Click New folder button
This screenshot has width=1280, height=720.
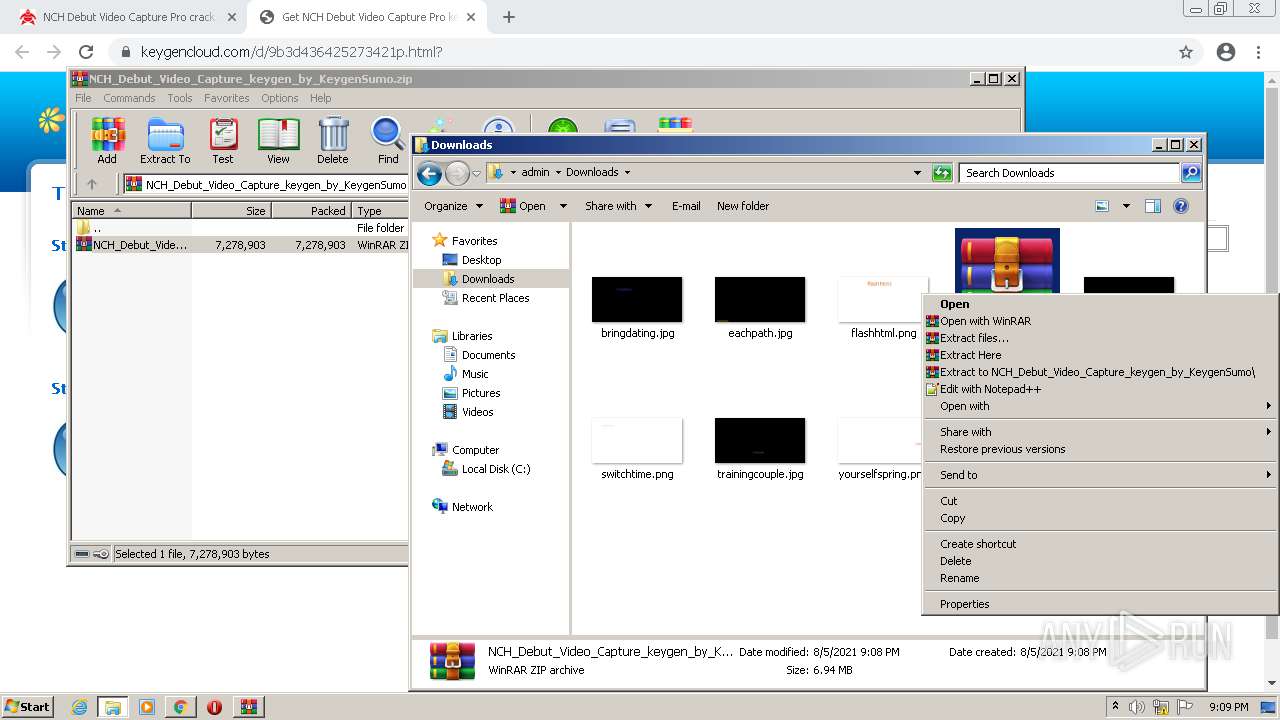tap(743, 206)
